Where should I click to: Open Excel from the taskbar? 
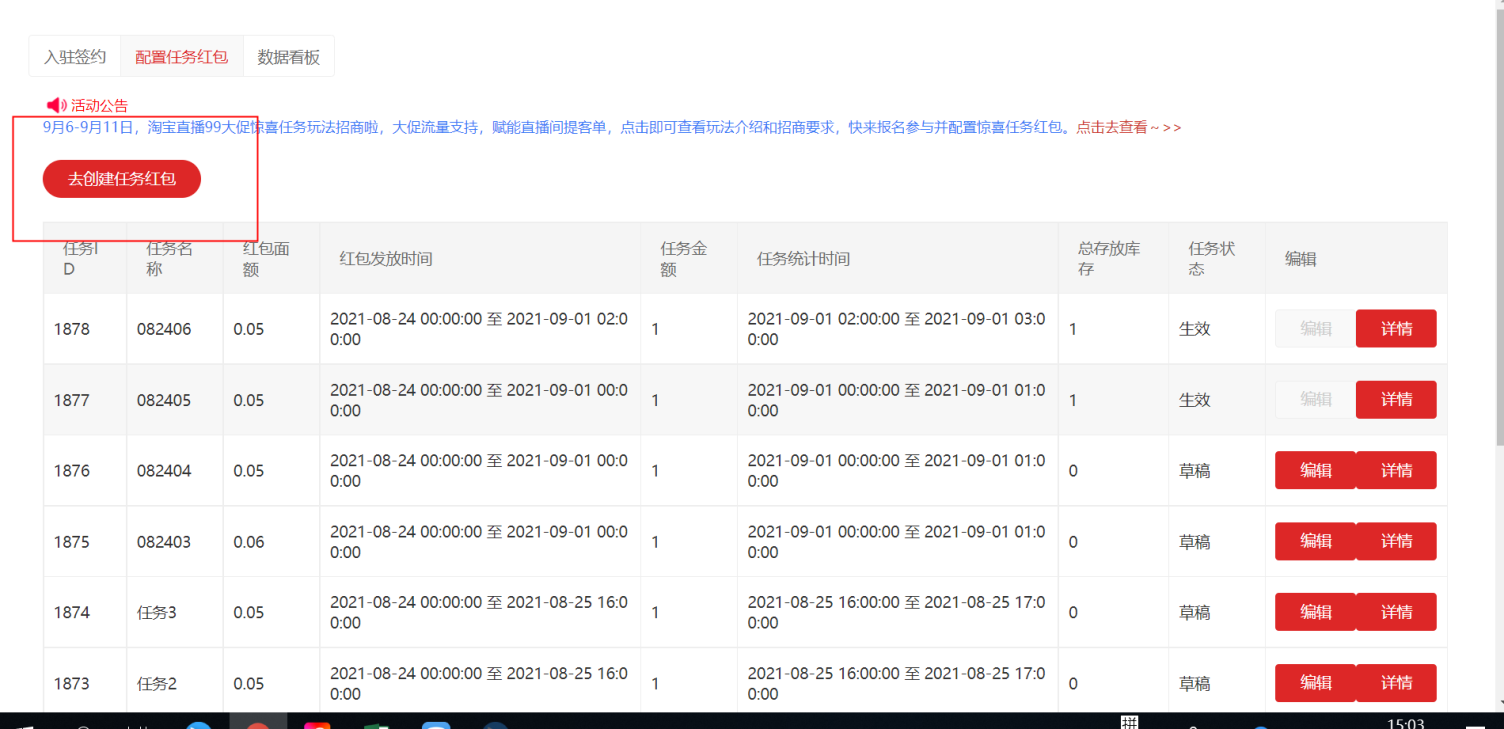377,723
